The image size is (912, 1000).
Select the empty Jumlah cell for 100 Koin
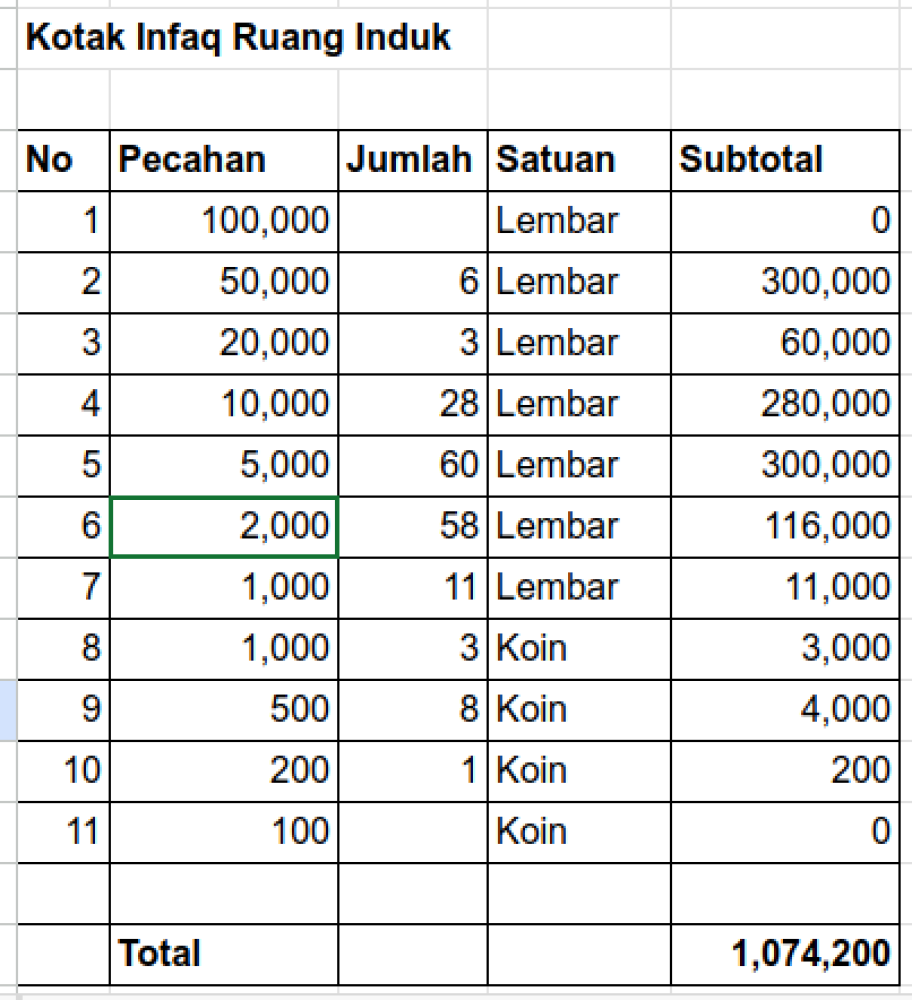pos(413,831)
